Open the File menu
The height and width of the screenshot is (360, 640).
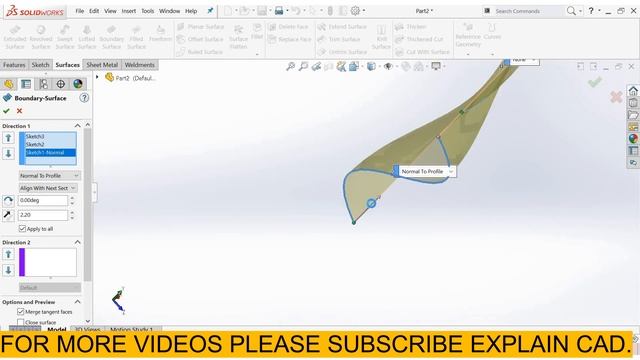click(x=80, y=11)
